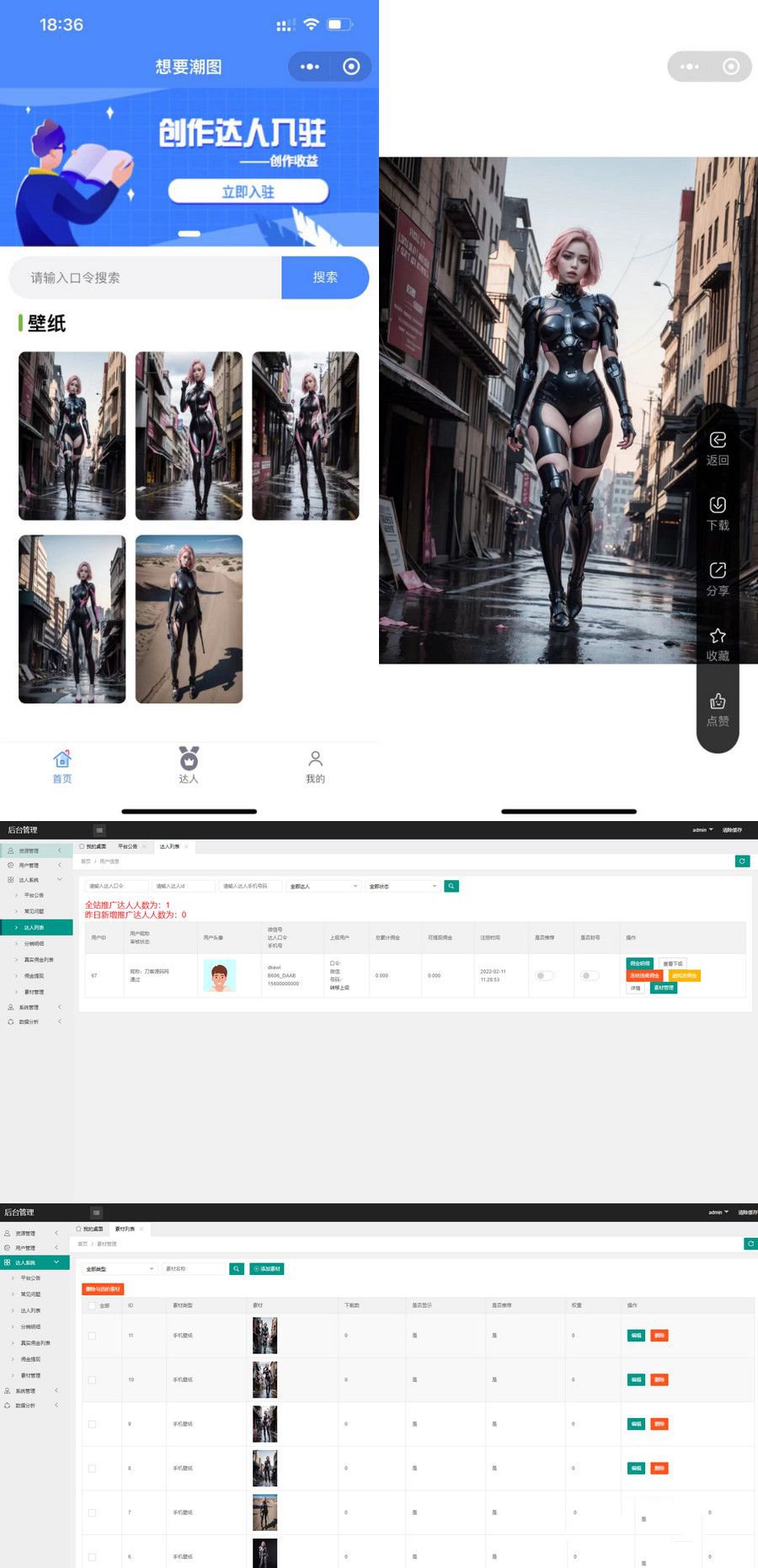This screenshot has height=1568, width=758.
Task: Check the checkbox for material ID 11
Action: click(93, 1336)
